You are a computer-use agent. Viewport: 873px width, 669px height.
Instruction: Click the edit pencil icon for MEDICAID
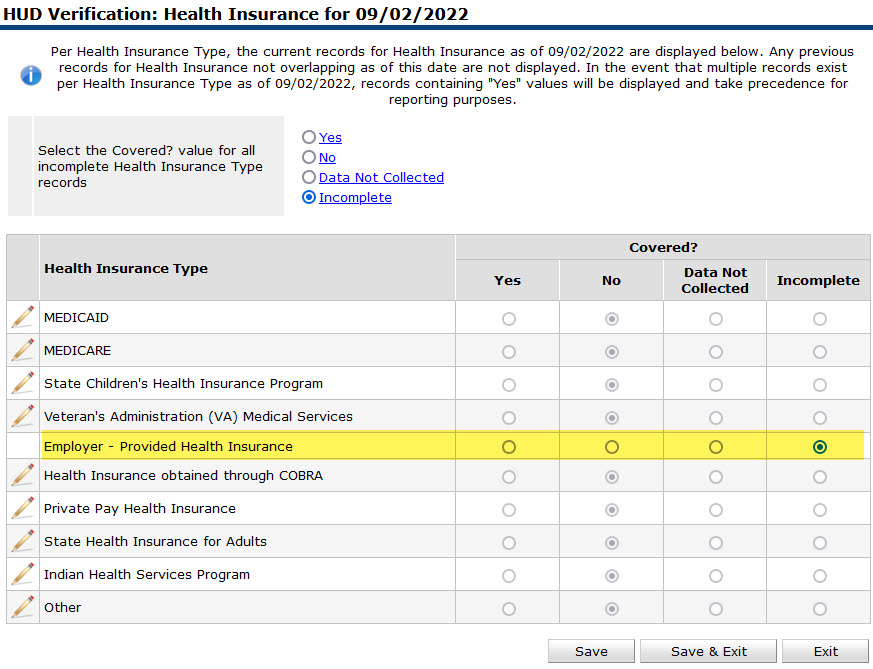pyautogui.click(x=21, y=317)
